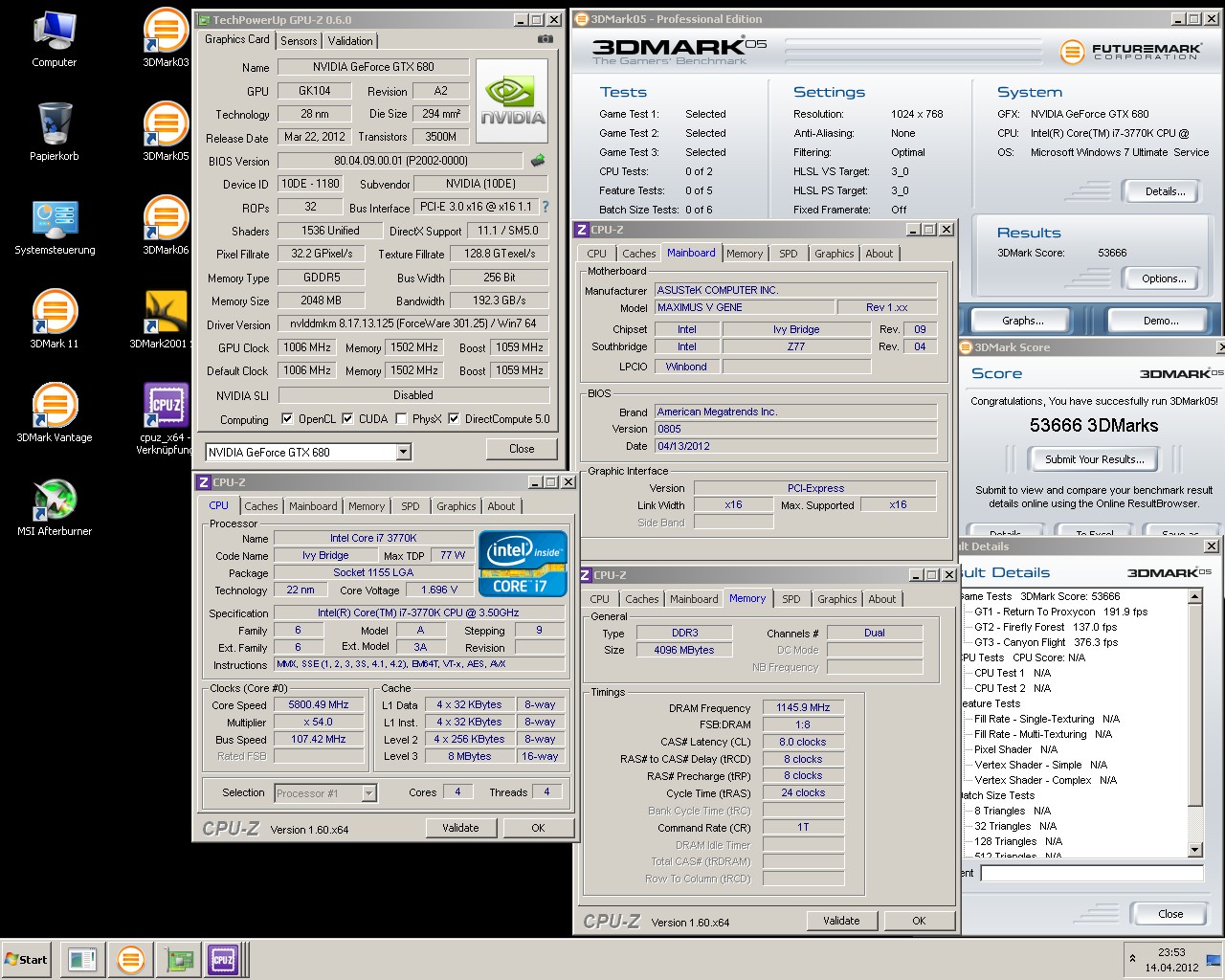Click the 53666 3DMarks score text
The width and height of the screenshot is (1225, 980).
[1094, 426]
